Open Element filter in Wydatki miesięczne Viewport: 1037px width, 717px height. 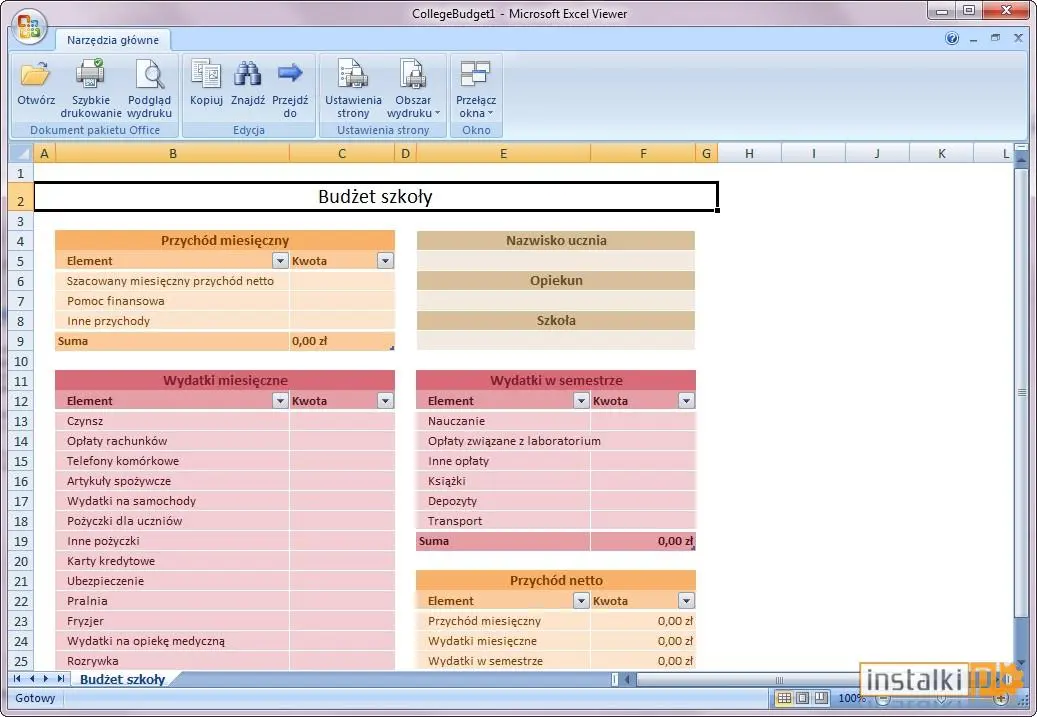pos(280,401)
